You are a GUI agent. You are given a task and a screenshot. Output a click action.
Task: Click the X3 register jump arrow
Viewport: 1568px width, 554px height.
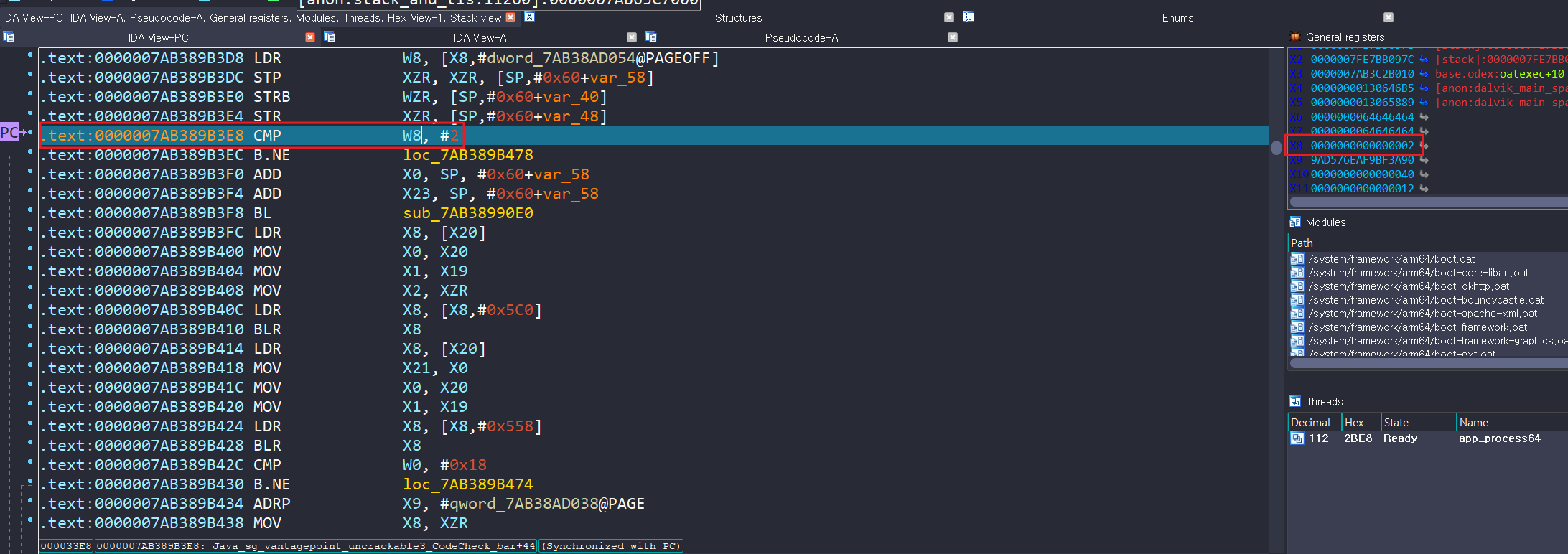(1424, 74)
